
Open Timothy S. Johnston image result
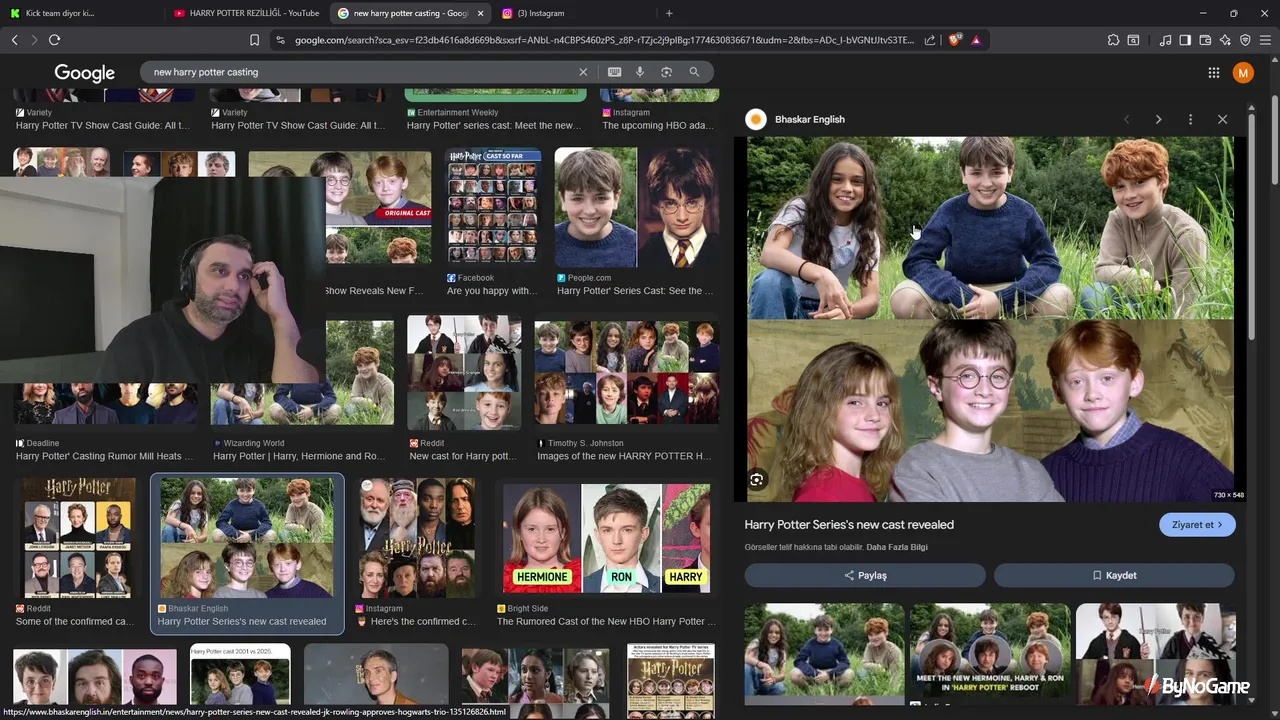(626, 373)
